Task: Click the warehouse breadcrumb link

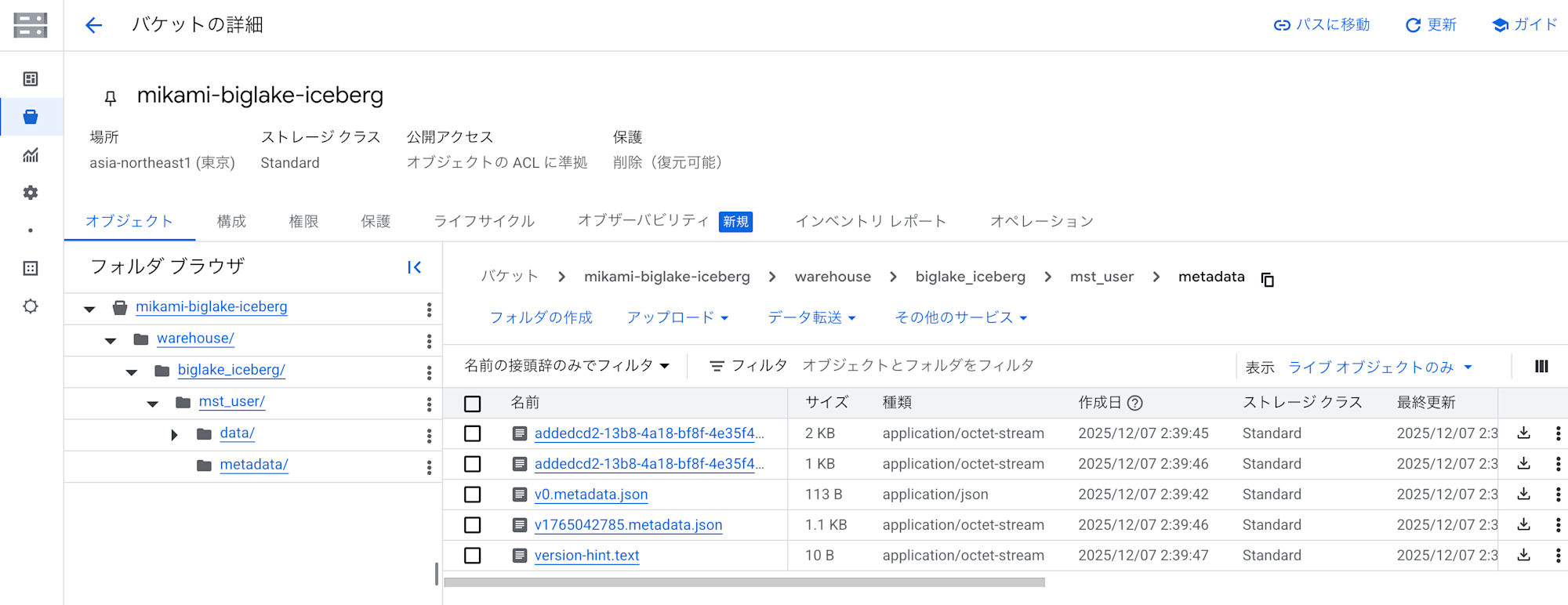Action: (833, 277)
